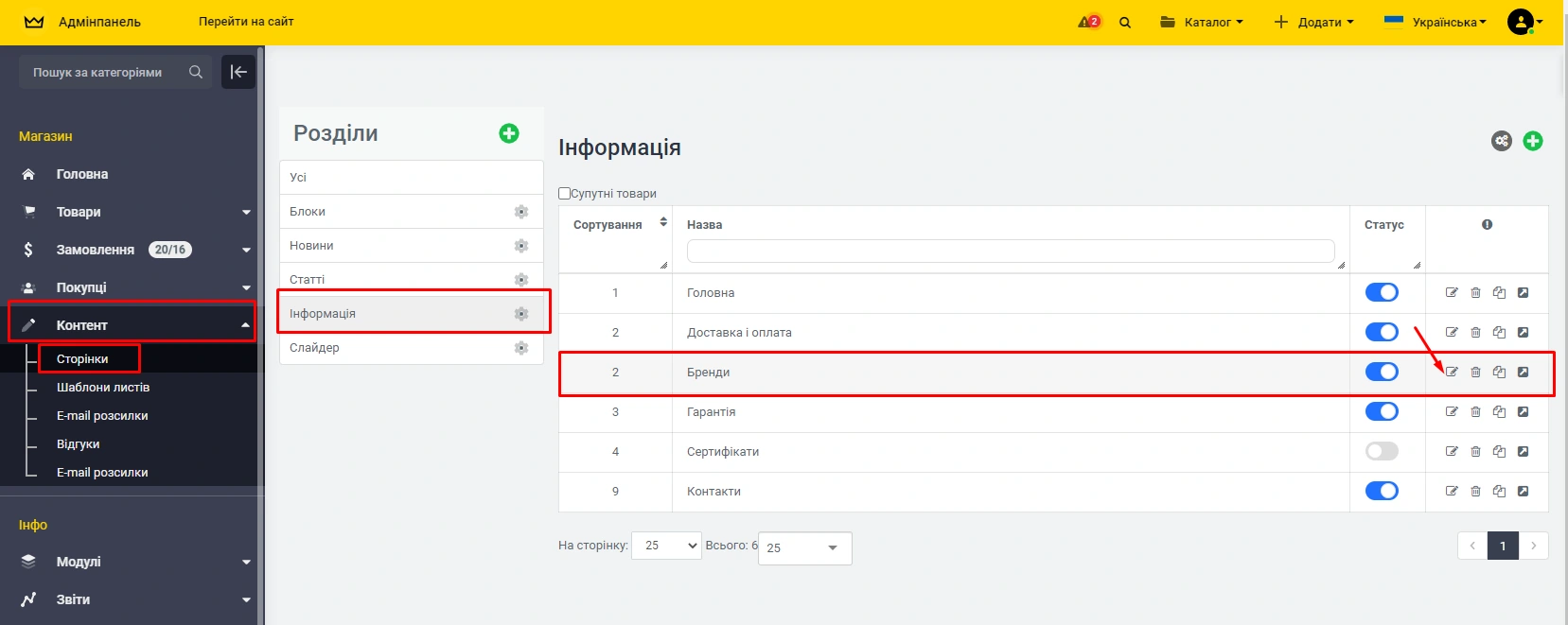
Task: Open the per-page 25 select dropdown
Action: (666, 546)
